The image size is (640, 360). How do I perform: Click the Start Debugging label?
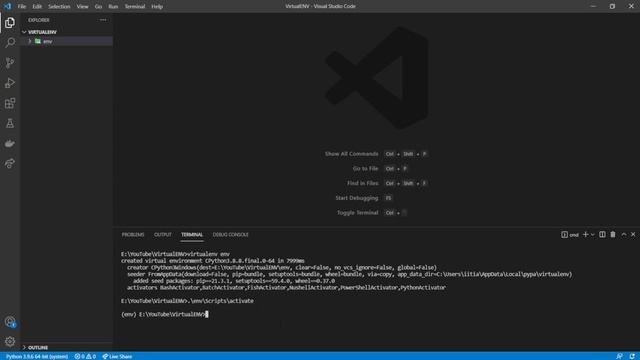pos(357,198)
